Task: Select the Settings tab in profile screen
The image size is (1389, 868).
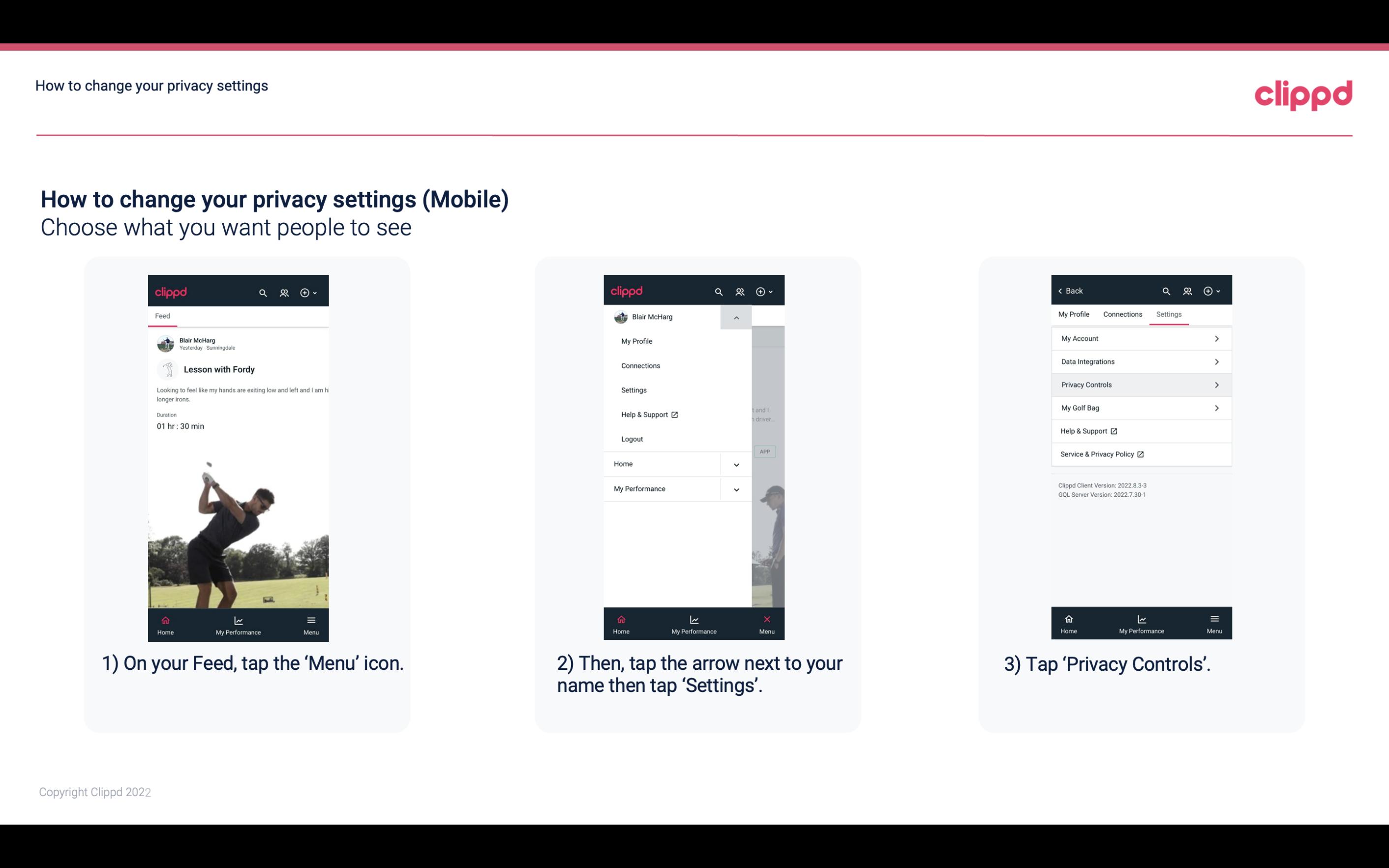Action: 1169,314
